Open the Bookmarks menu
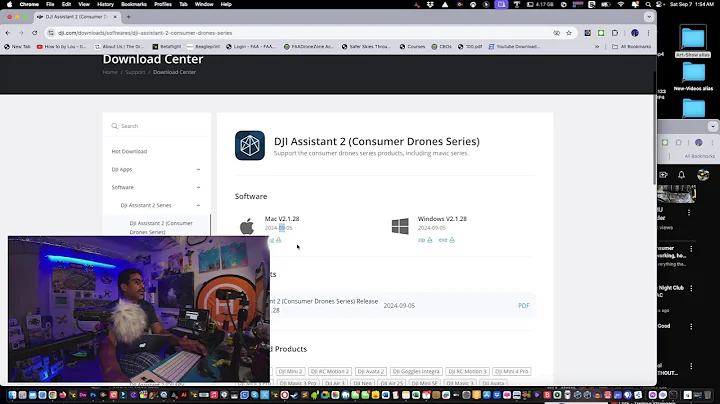Image resolution: width=720 pixels, height=404 pixels. point(134,4)
